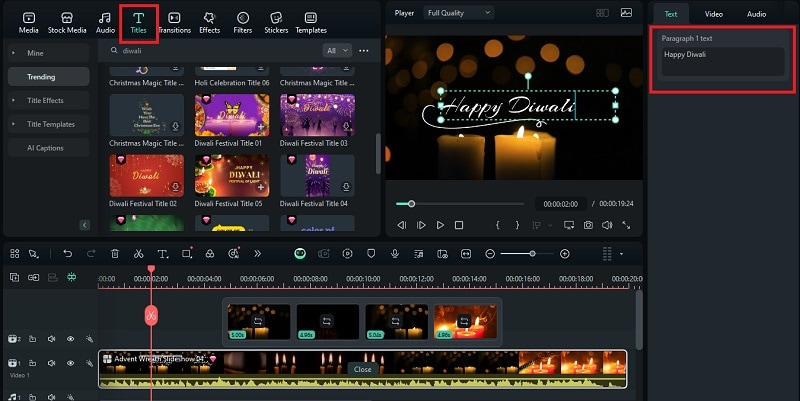Toggle visibility of track 2

(70, 339)
